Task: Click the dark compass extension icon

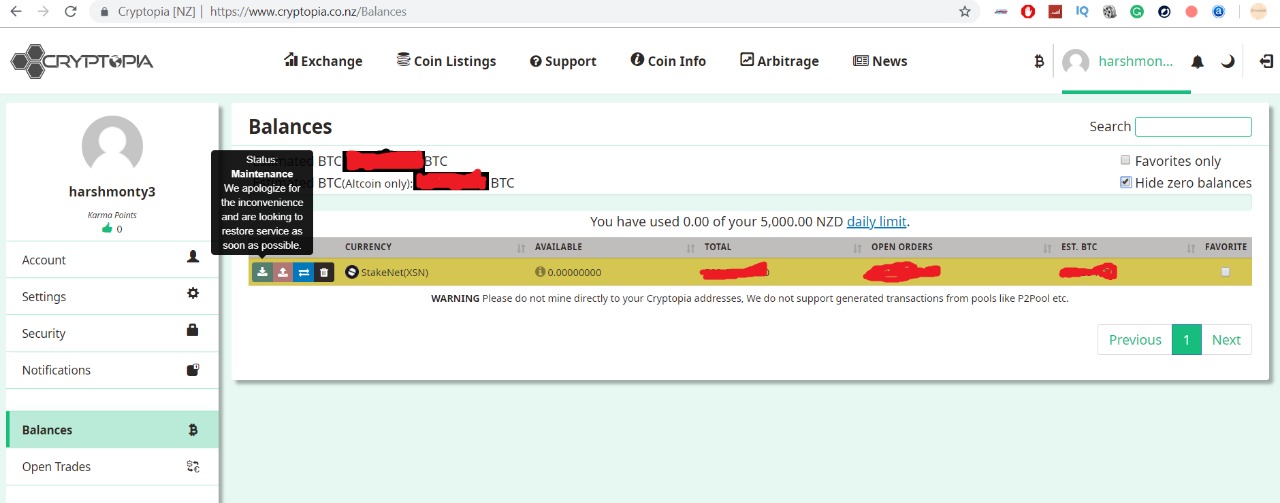Action: click(x=1164, y=12)
